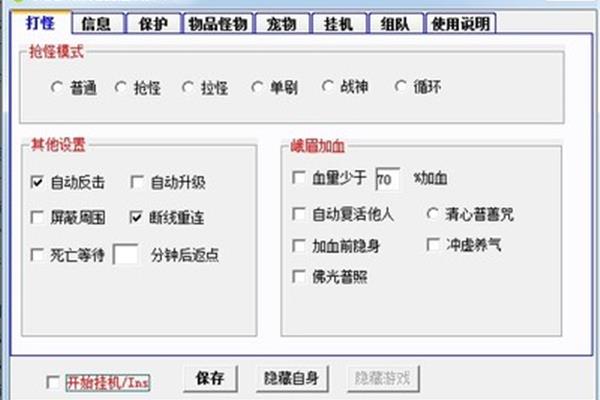Open the 宠物 tab

click(282, 24)
